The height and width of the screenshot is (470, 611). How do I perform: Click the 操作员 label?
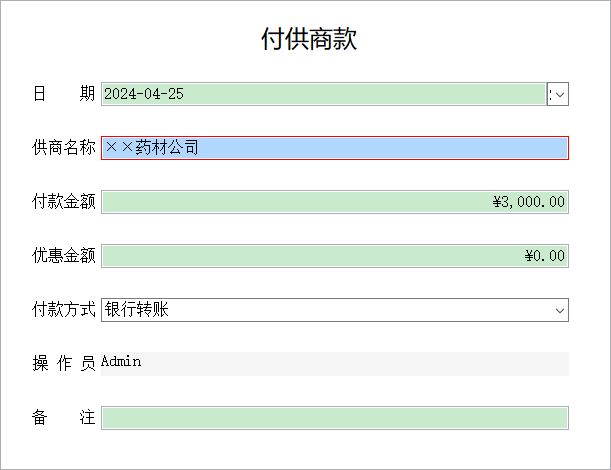(x=63, y=363)
